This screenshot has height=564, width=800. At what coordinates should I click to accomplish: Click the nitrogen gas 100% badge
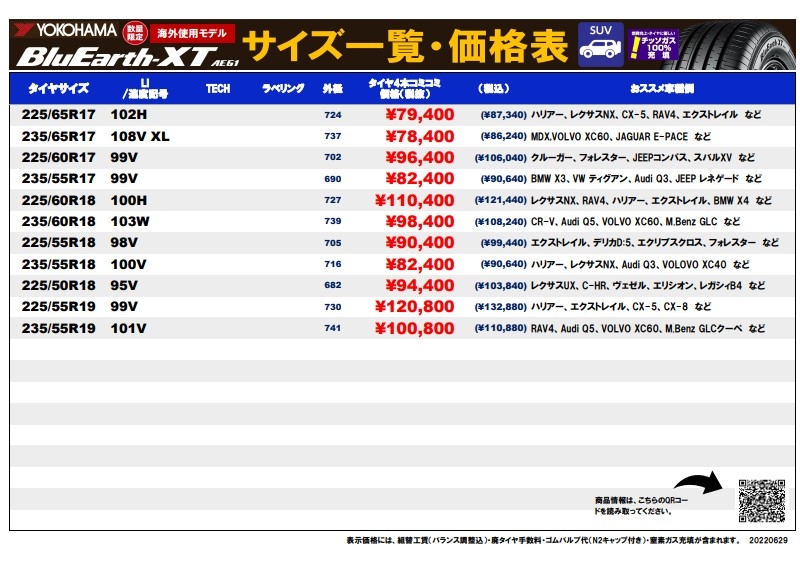pyautogui.click(x=652, y=45)
